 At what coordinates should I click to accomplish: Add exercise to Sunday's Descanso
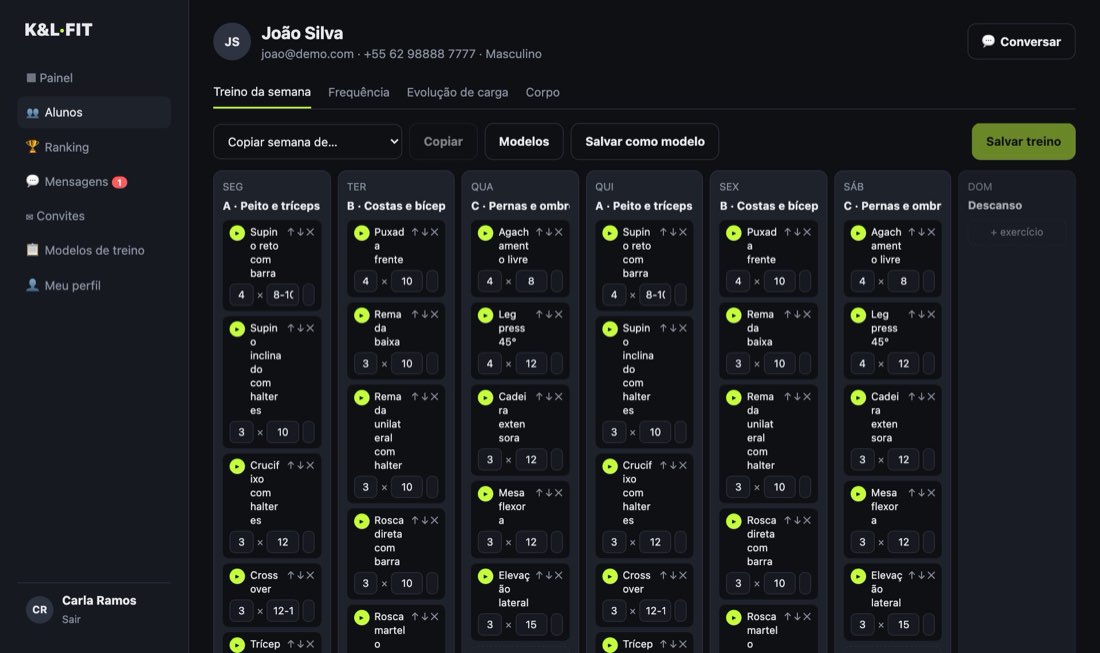click(x=1017, y=232)
